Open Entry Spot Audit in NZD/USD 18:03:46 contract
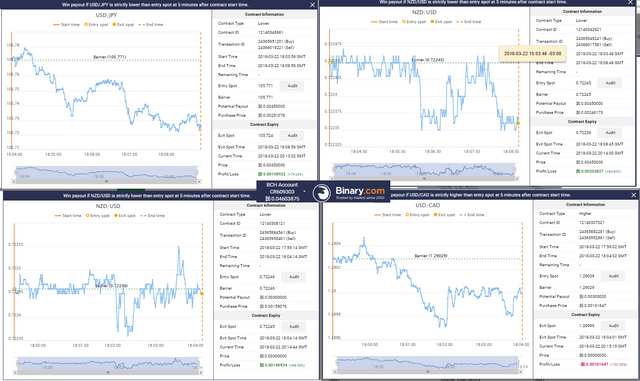The height and width of the screenshot is (381, 640). pos(610,83)
